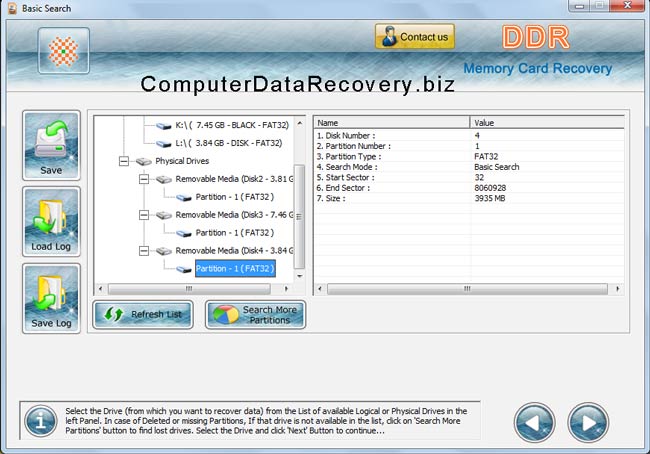Click the Disk3 removable media icon
This screenshot has width=650, height=454.
pyautogui.click(x=164, y=215)
